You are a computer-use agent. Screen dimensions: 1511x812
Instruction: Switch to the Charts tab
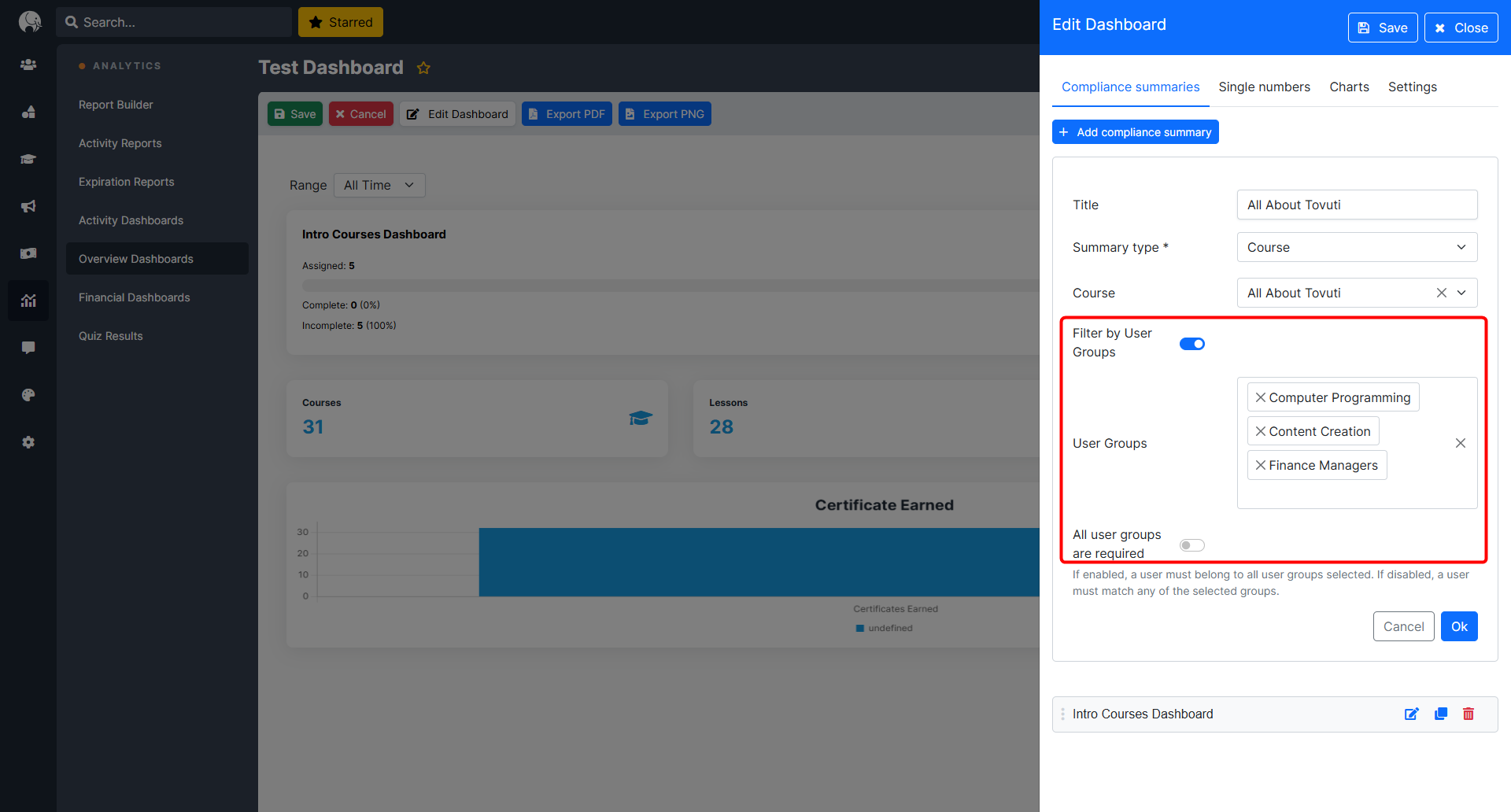point(1349,87)
